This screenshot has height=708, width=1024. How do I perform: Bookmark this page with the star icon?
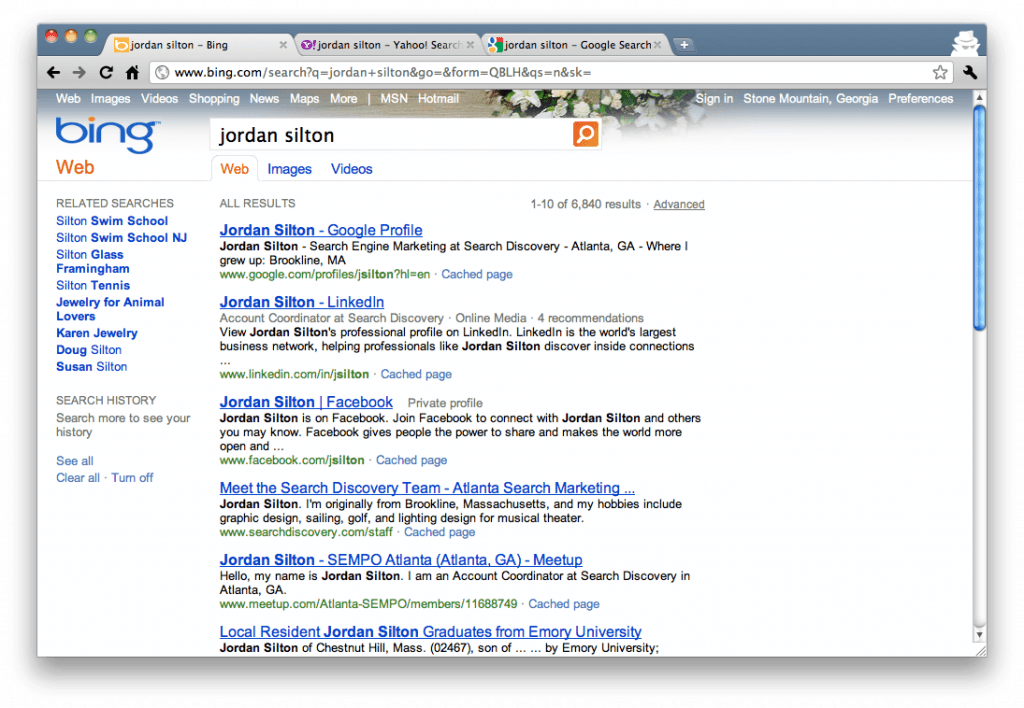tap(940, 72)
